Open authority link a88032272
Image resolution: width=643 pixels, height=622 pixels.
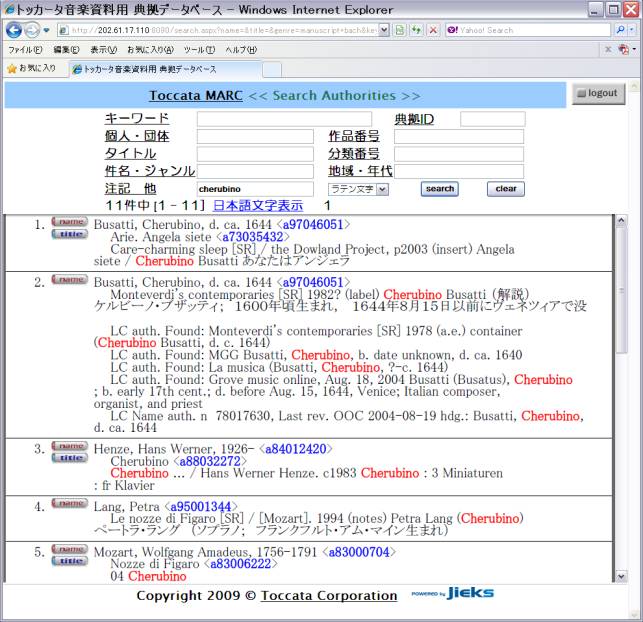tap(210, 461)
